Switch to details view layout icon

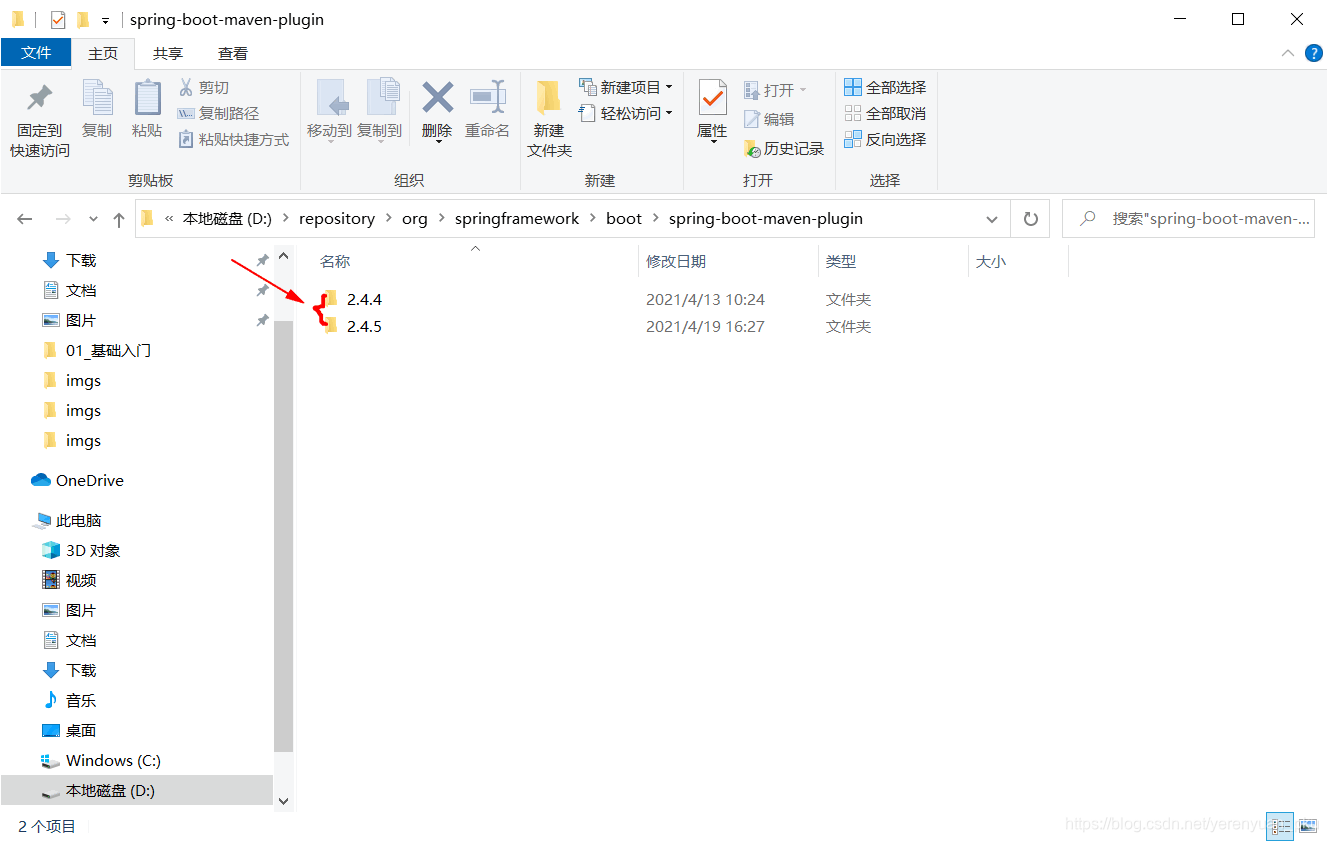click(x=1279, y=826)
